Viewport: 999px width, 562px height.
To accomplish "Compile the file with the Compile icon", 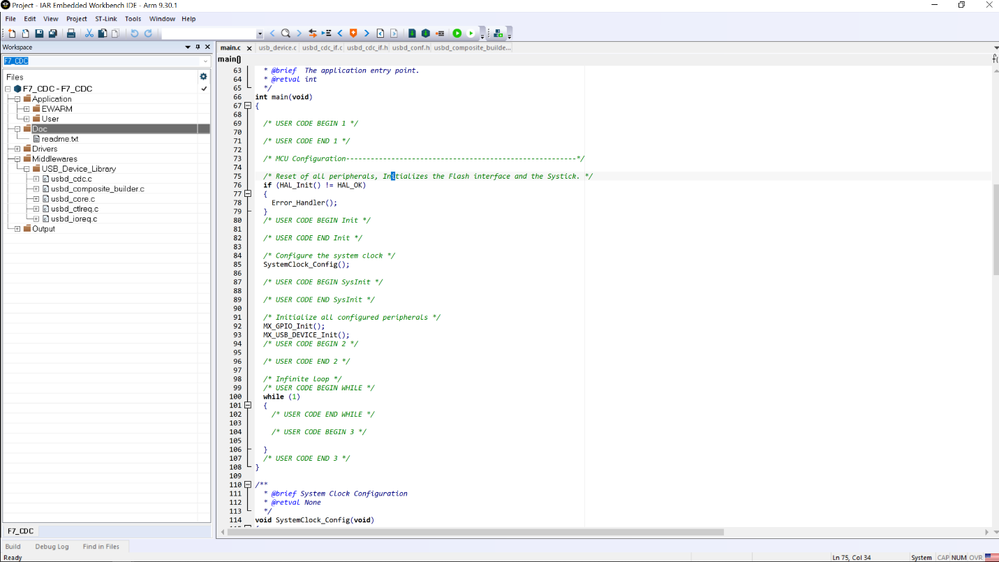I will click(x=412, y=33).
